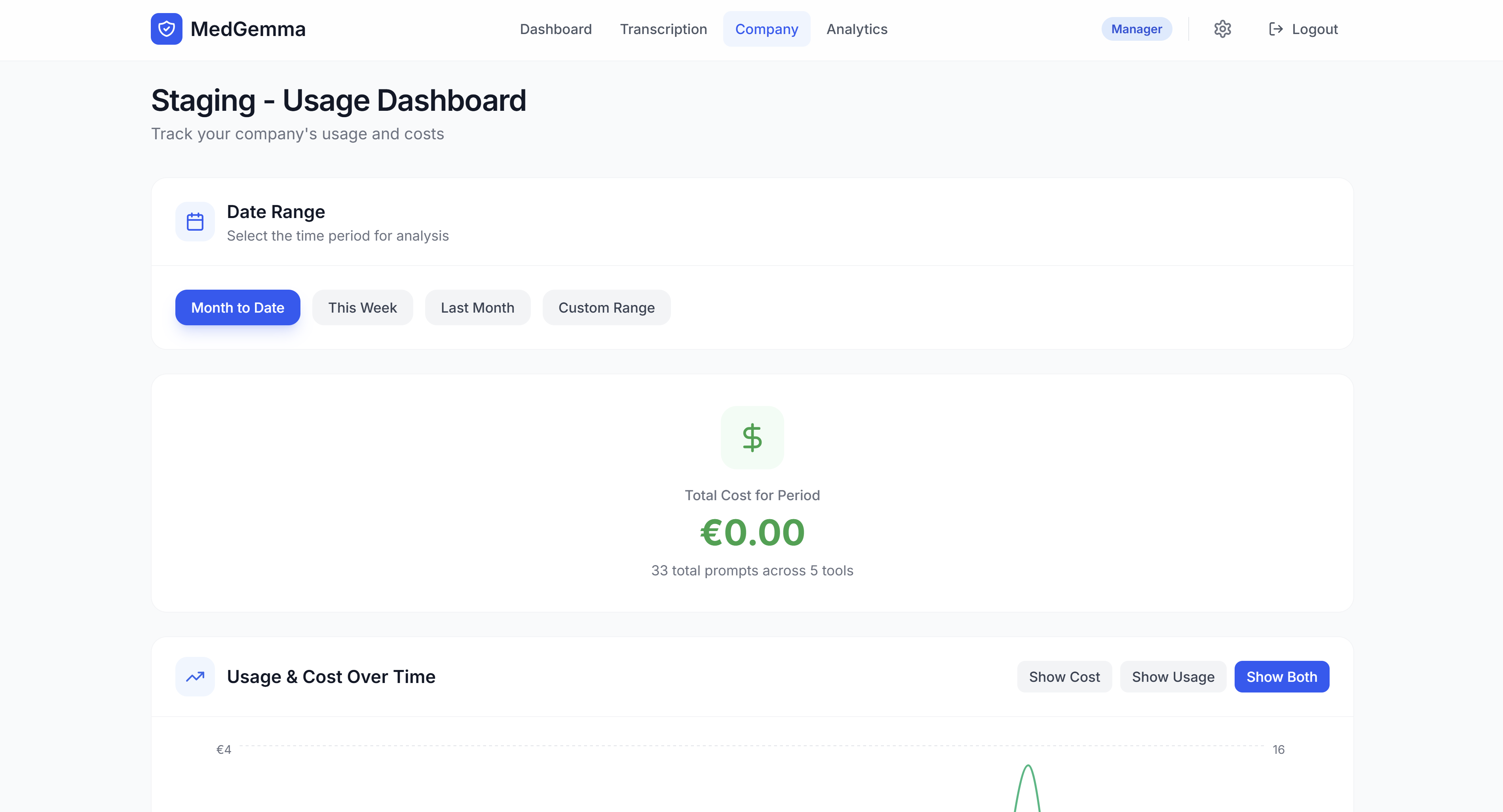Switch to the Transcription tab
This screenshot has width=1503, height=812.
(663, 28)
